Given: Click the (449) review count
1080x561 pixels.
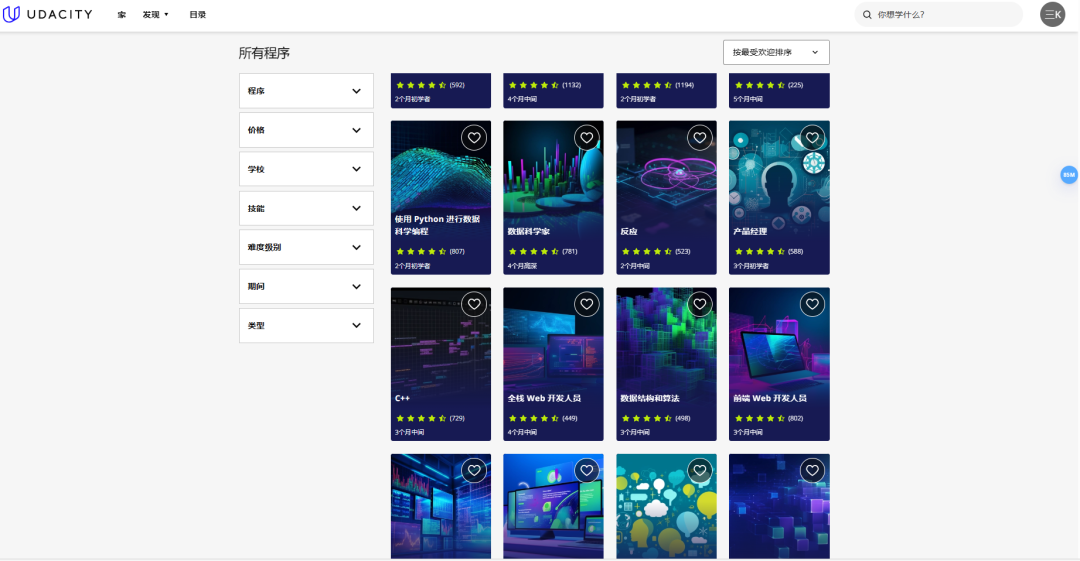Looking at the screenshot, I should (570, 418).
